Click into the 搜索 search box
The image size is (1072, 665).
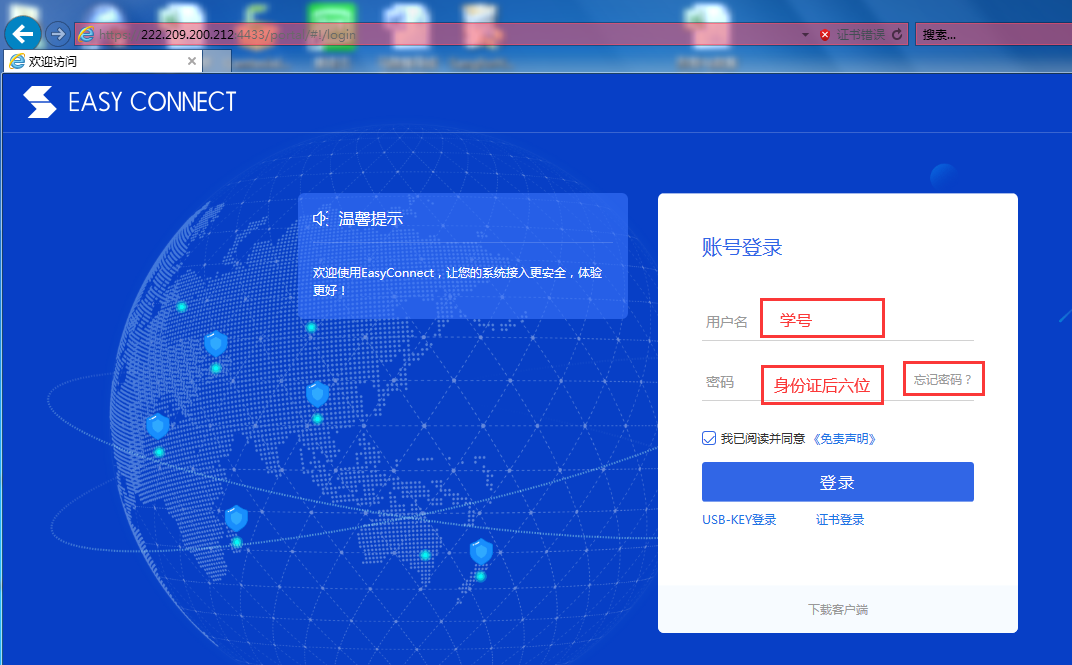tap(993, 35)
